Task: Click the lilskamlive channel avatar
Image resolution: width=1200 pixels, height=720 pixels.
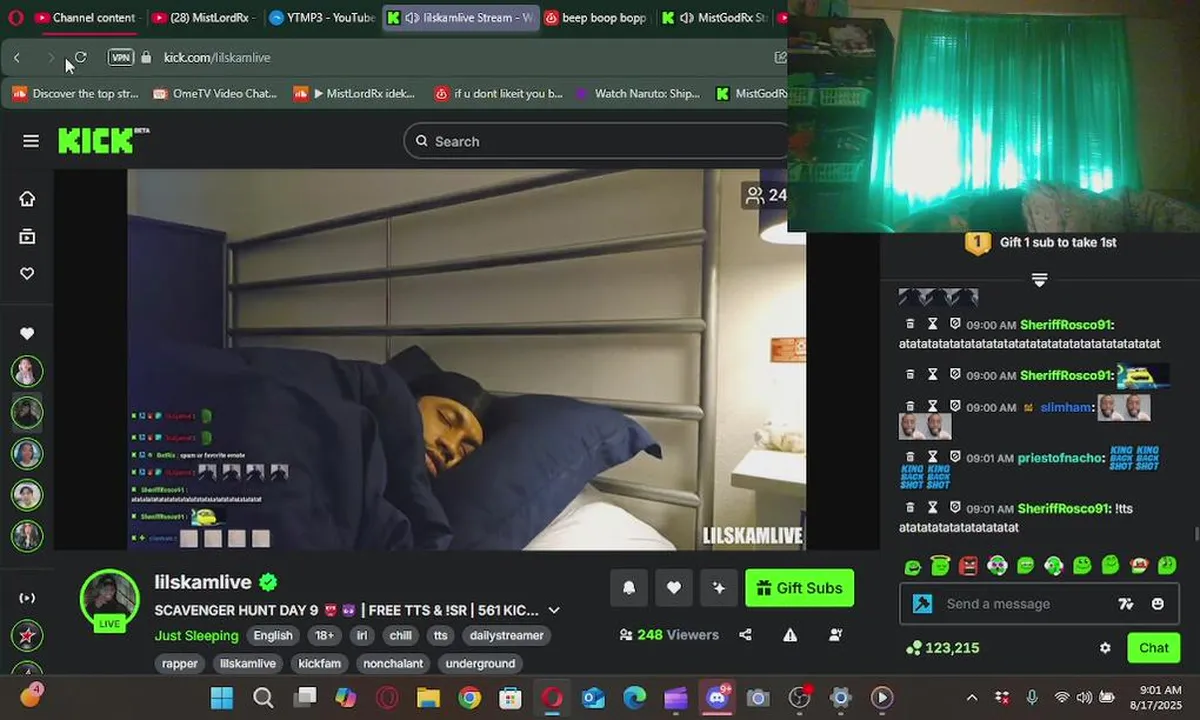Action: [x=109, y=598]
